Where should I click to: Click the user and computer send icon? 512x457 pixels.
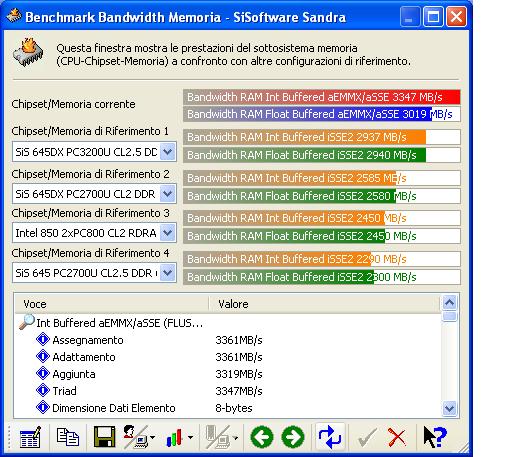(x=135, y=437)
